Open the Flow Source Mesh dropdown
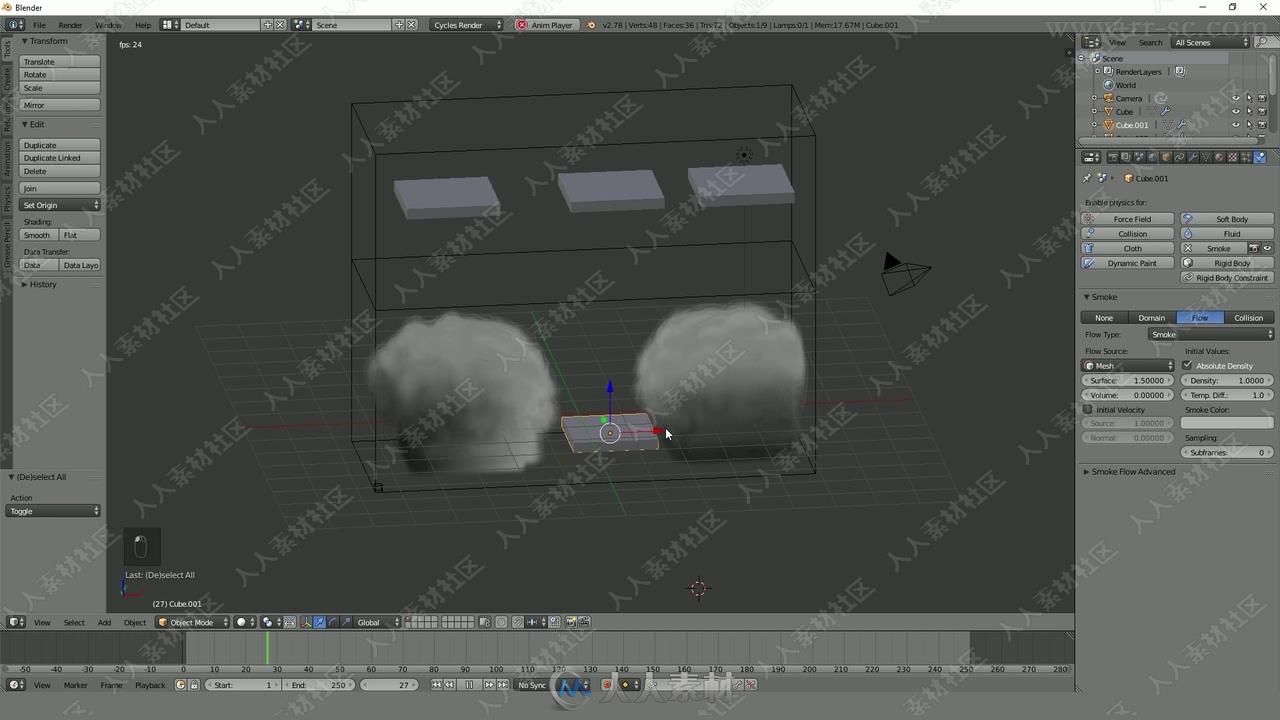The width and height of the screenshot is (1280, 720). (x=1128, y=365)
